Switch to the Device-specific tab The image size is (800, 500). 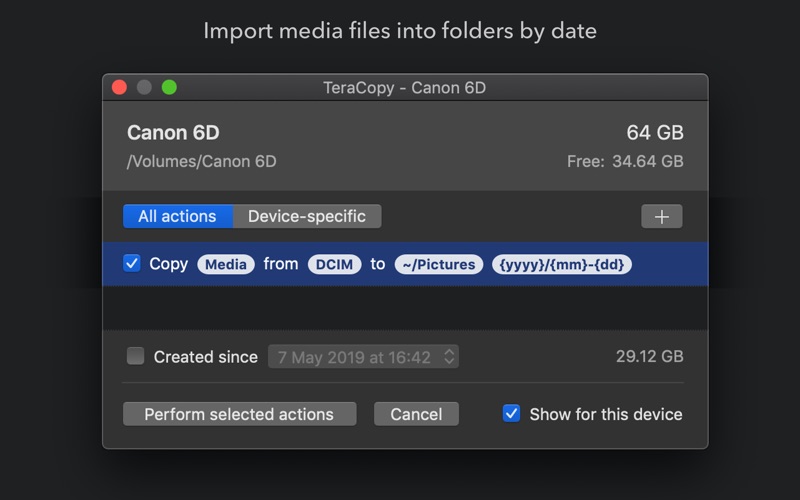307,216
